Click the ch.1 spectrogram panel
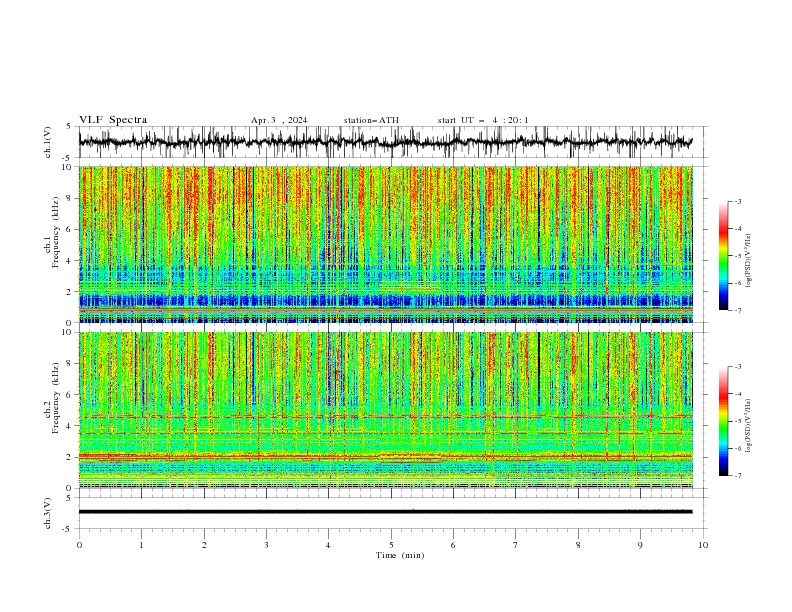Viewport: 792px width, 612px height. click(386, 244)
